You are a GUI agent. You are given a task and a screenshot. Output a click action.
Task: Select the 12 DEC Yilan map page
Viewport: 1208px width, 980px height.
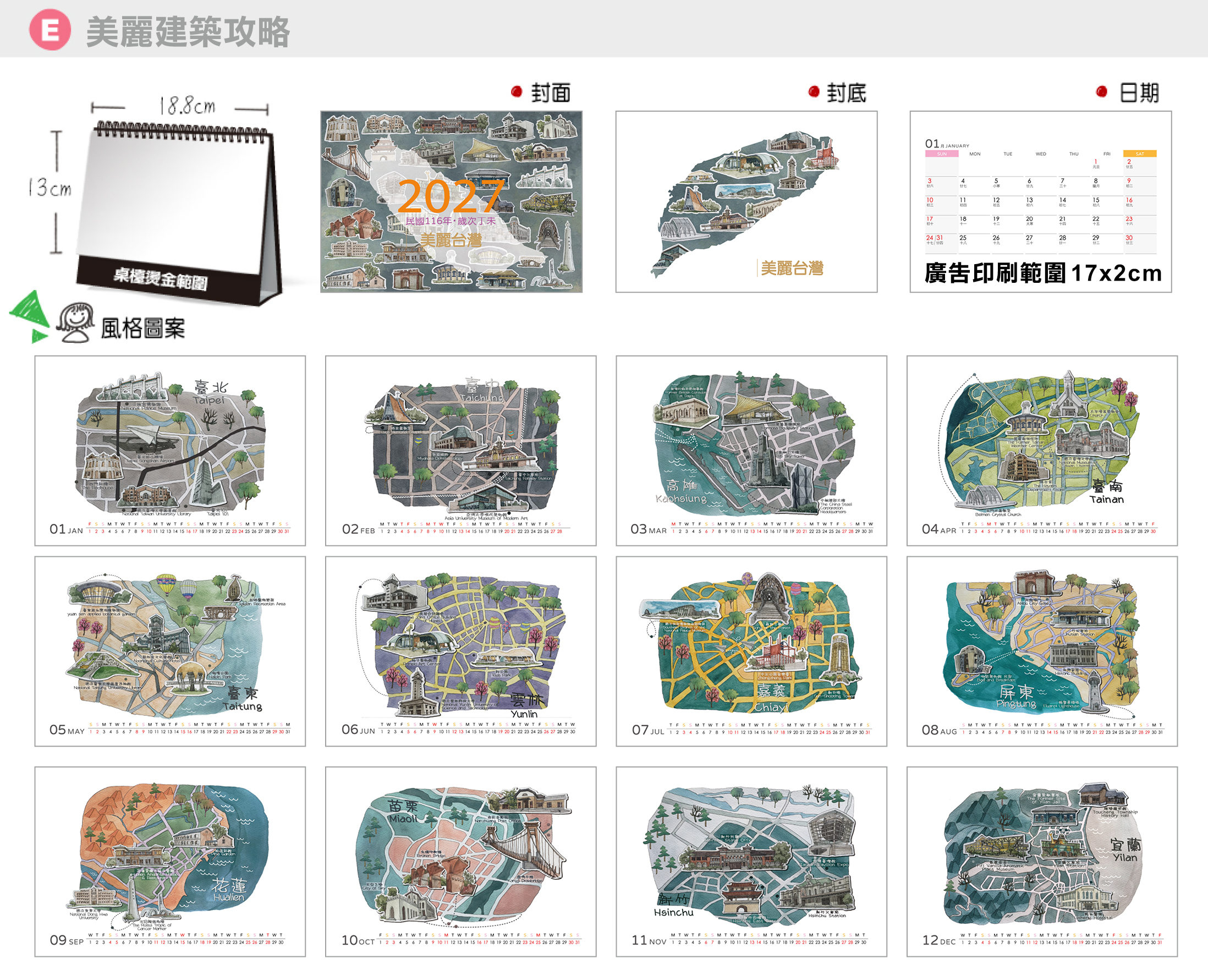coord(1042,862)
